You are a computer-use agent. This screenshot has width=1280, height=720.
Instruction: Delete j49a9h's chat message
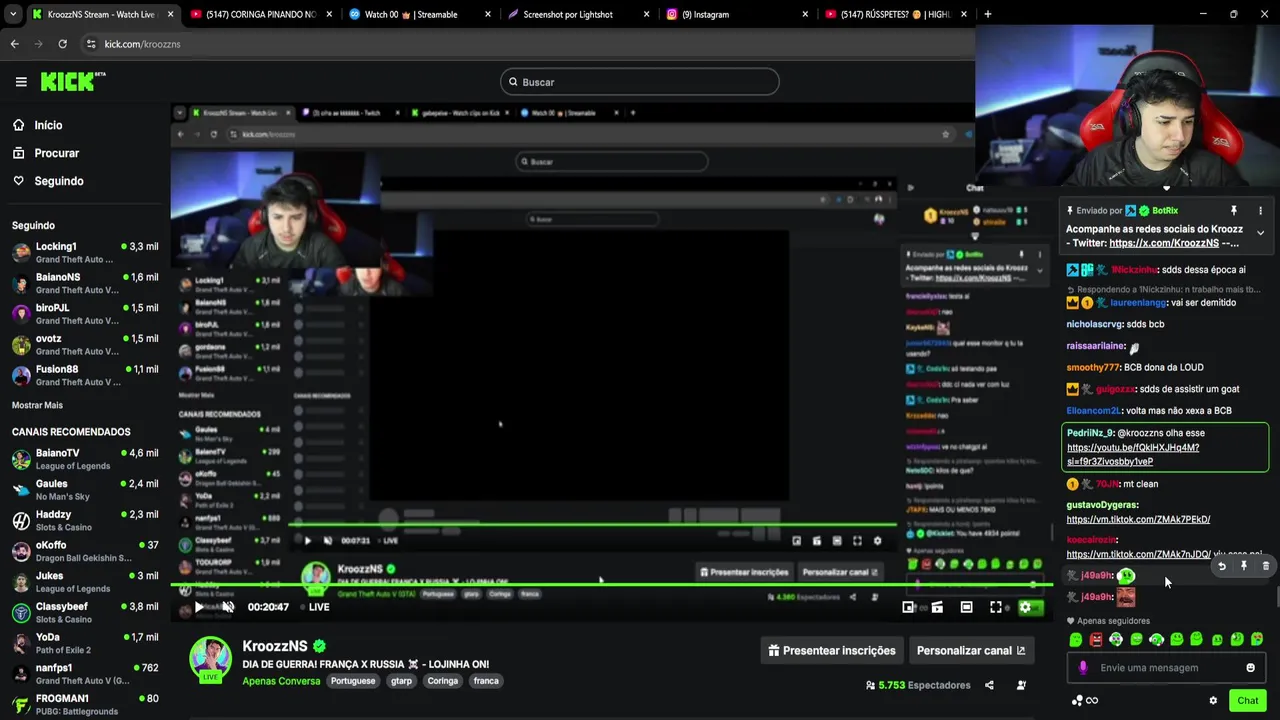click(x=1265, y=566)
